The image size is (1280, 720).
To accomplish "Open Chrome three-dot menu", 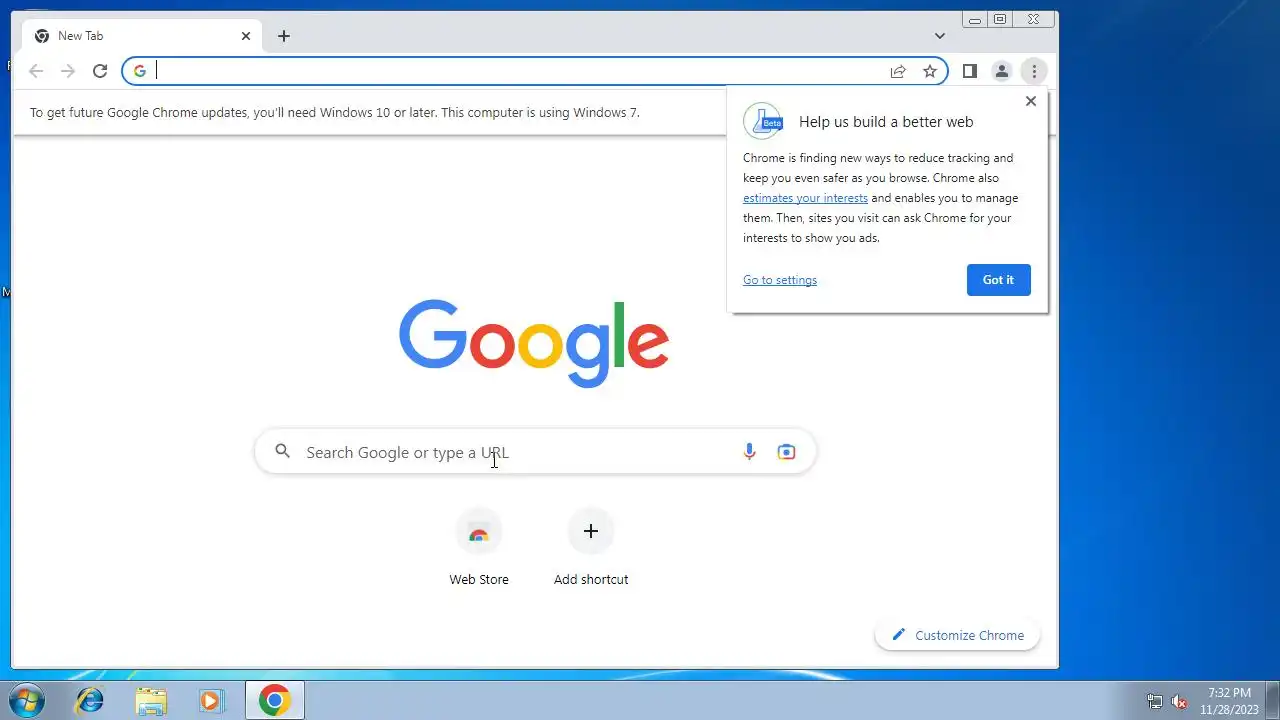I will point(1034,71).
